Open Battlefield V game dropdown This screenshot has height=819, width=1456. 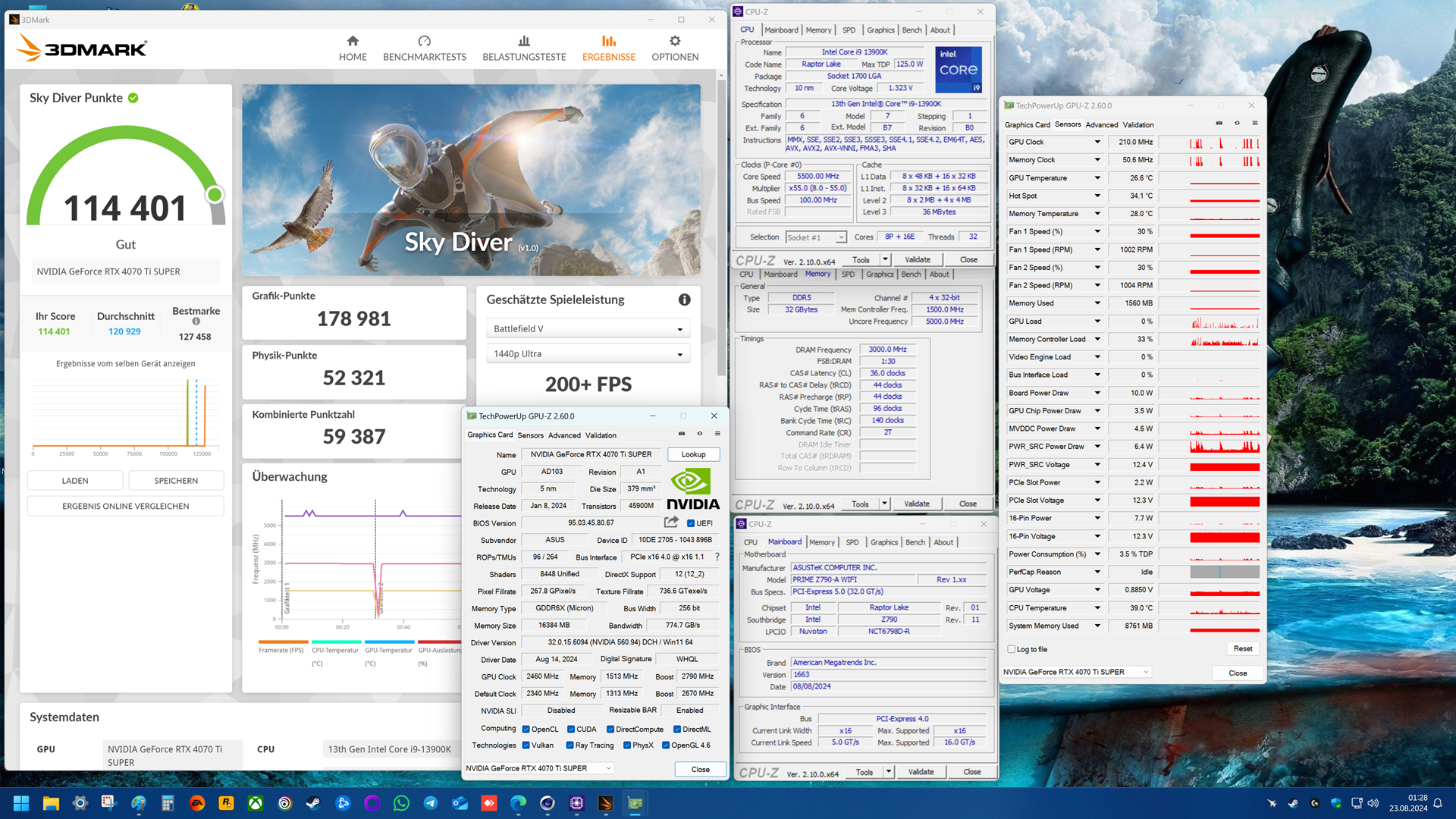point(588,328)
